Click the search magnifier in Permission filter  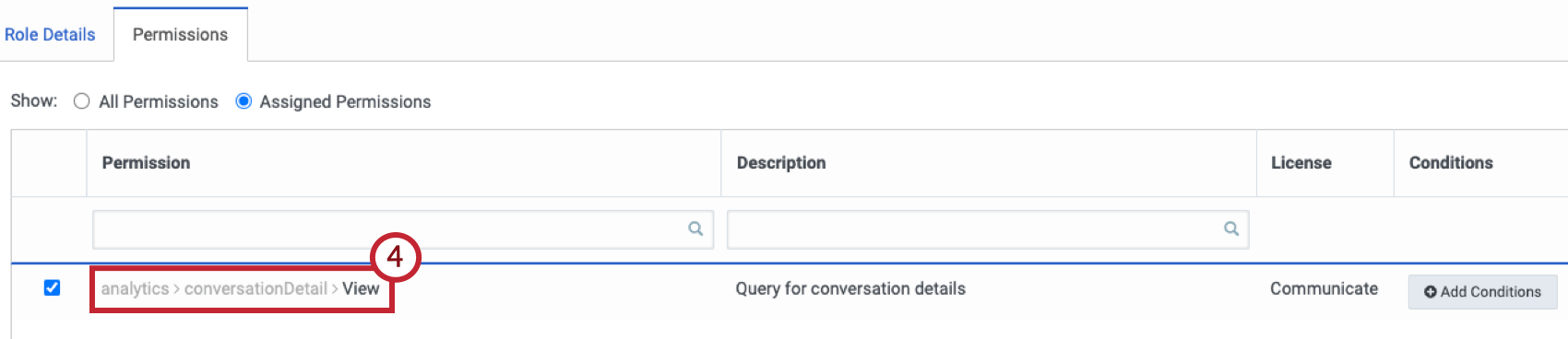coord(695,228)
